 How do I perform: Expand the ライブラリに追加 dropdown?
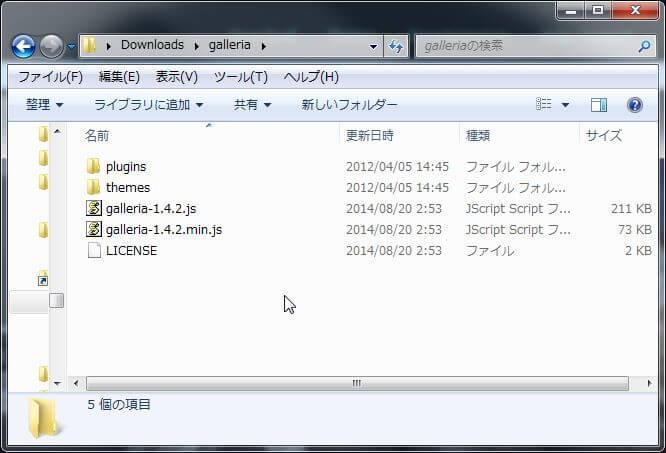click(x=148, y=105)
